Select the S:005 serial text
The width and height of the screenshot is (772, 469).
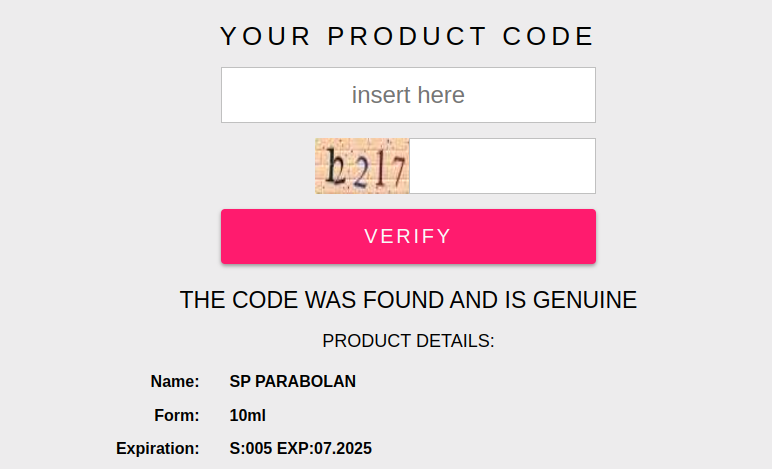pyautogui.click(x=251, y=448)
